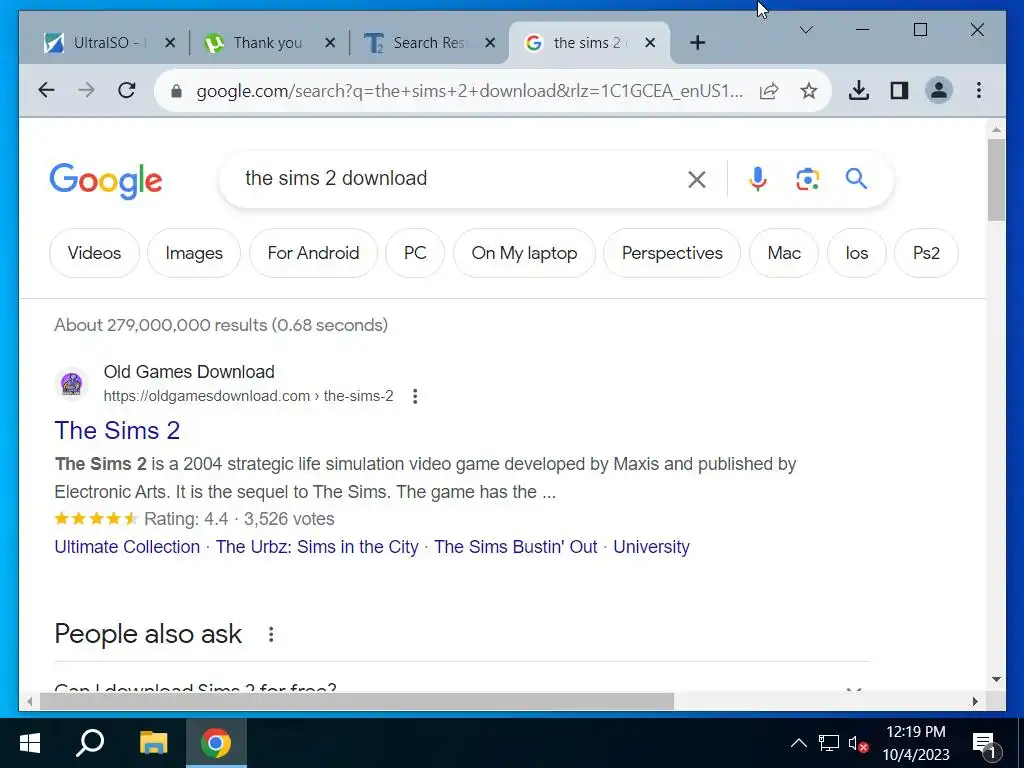Search by image with Google Lens

tap(807, 179)
